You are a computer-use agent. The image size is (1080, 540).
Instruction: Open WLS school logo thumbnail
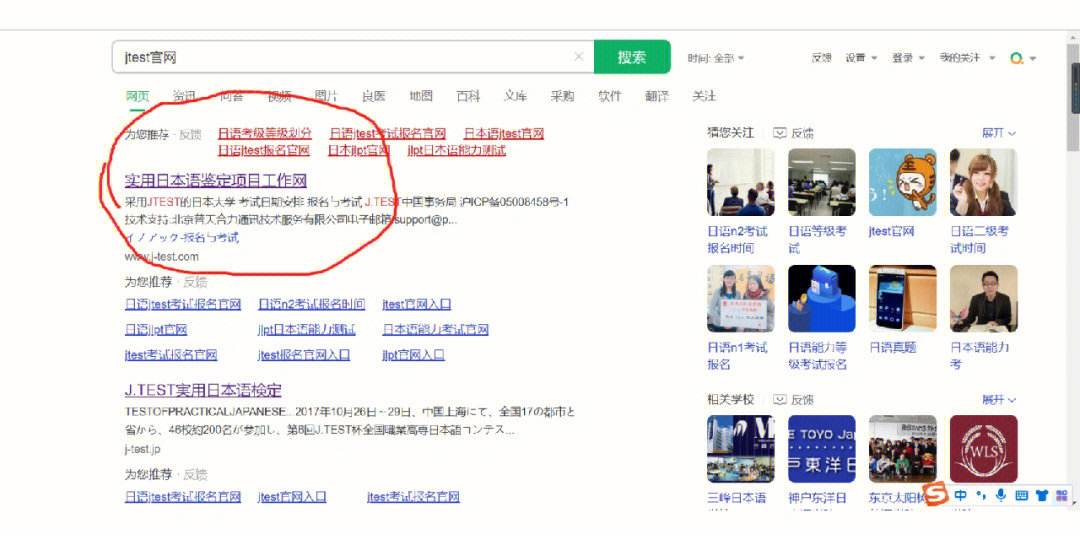pyautogui.click(x=984, y=448)
